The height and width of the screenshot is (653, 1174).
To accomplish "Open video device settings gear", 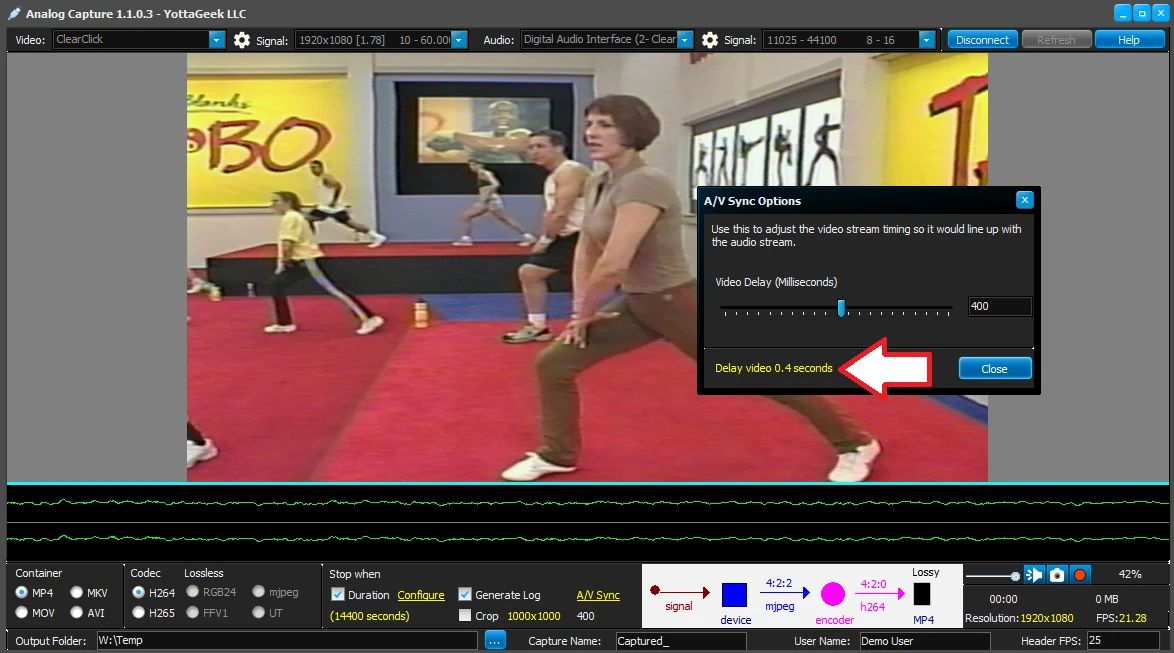I will tap(242, 40).
